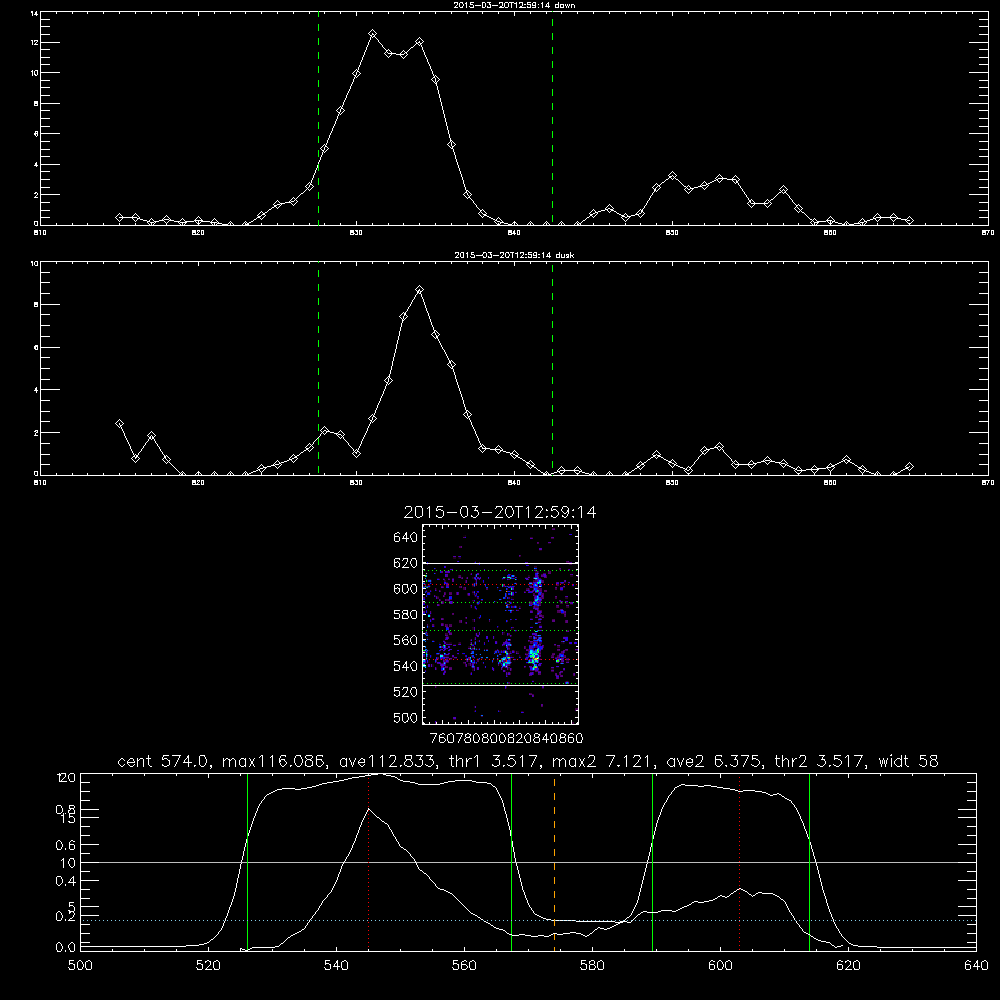Click the red dotted line near 603 in bottom plot
The image size is (1000, 1000).
pos(740,862)
